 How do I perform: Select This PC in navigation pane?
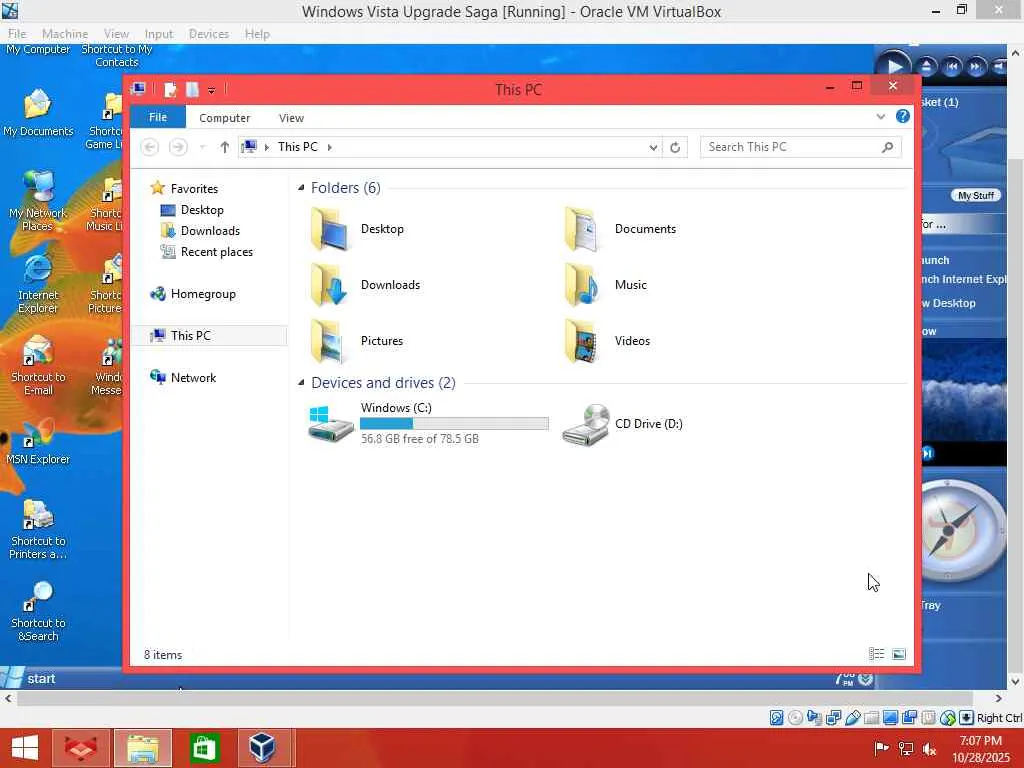209,336
